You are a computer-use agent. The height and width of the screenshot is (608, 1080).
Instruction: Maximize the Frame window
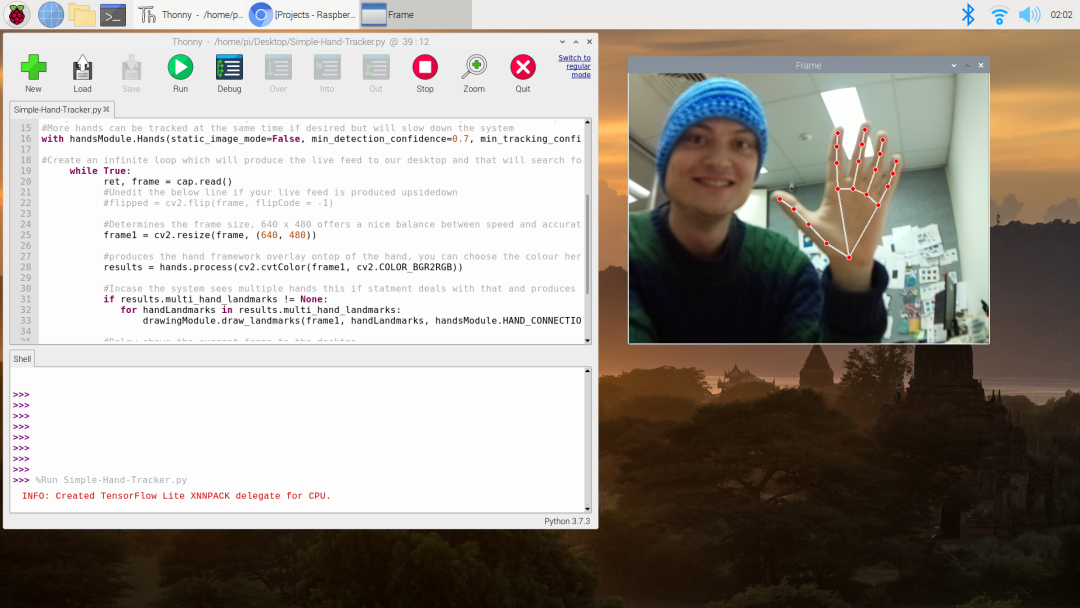[x=968, y=65]
